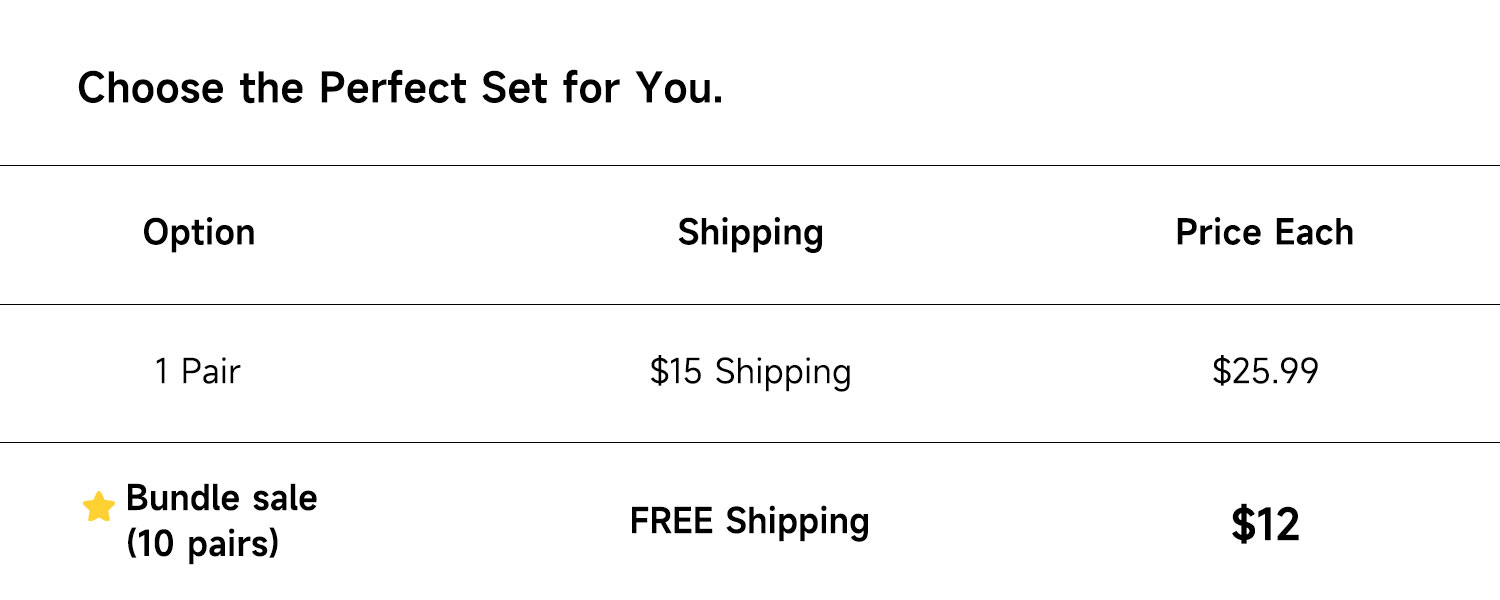The width and height of the screenshot is (1500, 600).
Task: Click the divider line below column headers
Action: pyautogui.click(x=750, y=304)
